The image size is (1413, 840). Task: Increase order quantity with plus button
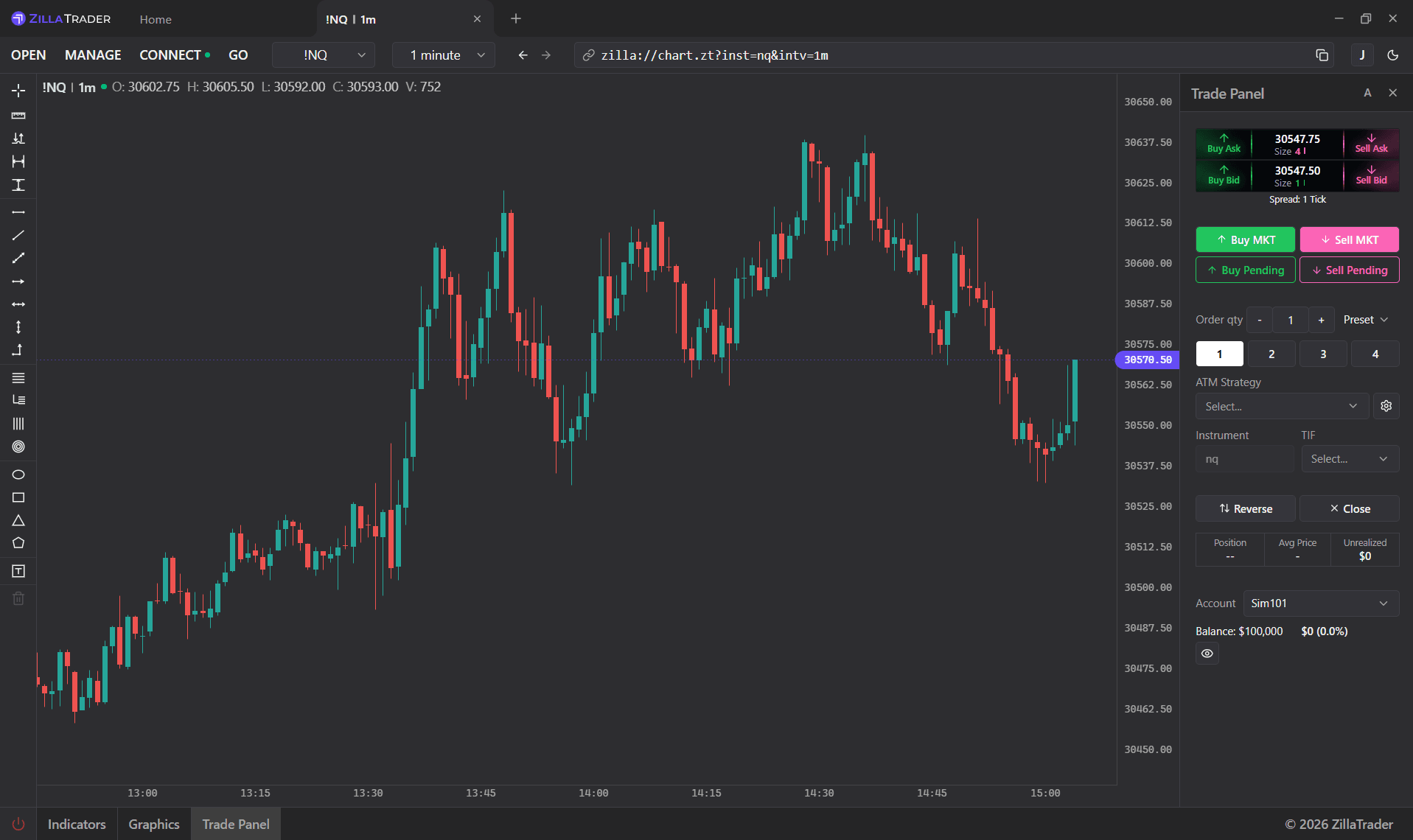[x=1322, y=320]
